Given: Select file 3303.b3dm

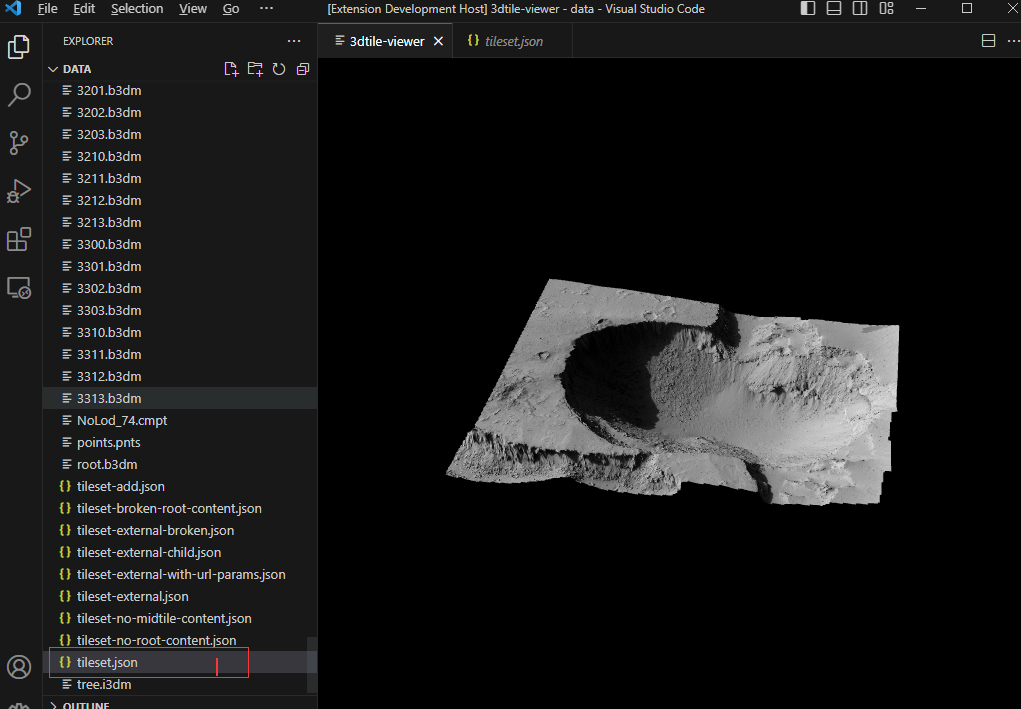Looking at the screenshot, I should click(x=180, y=311).
